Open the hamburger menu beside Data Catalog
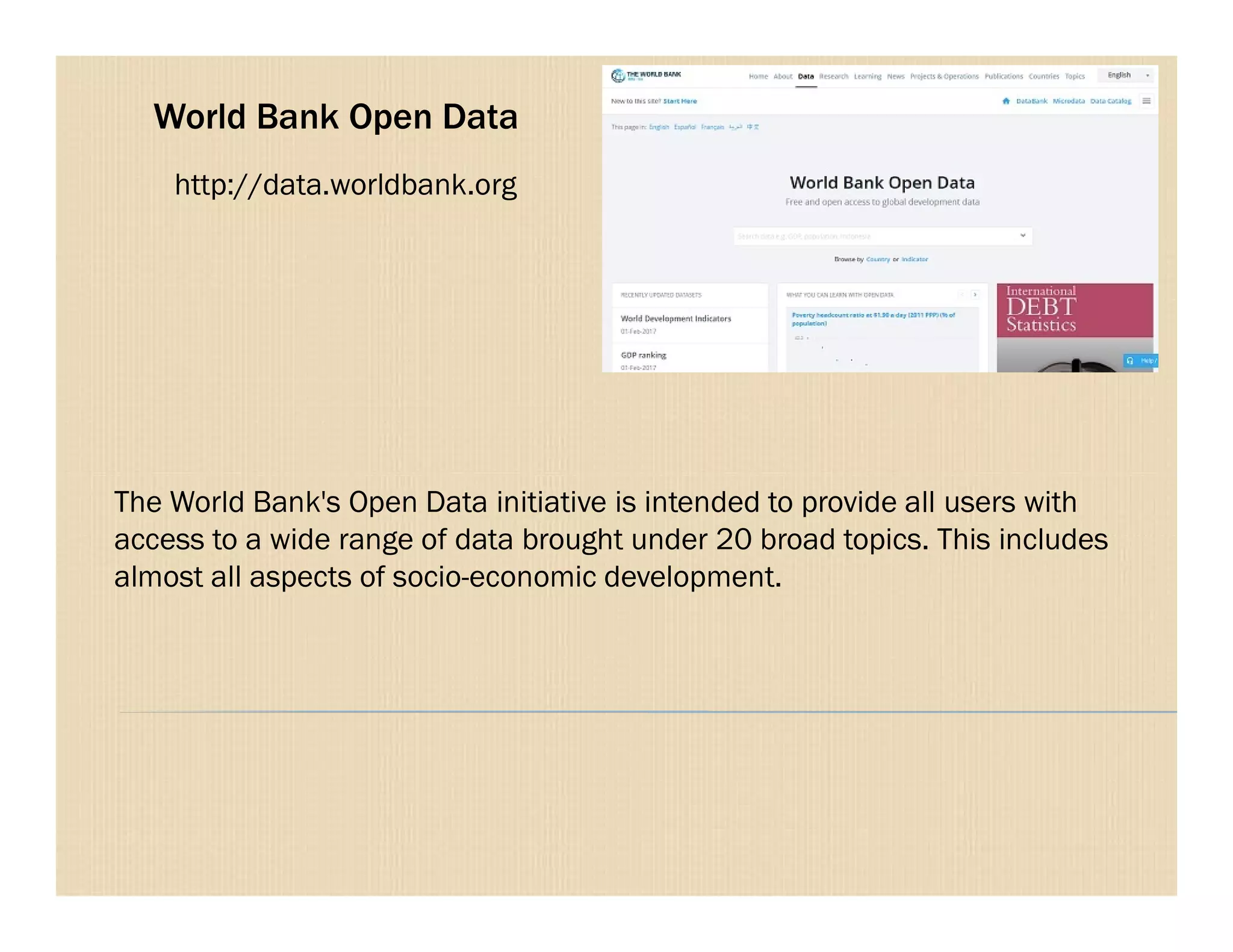Screen dimensions: 1233x952 (1146, 101)
